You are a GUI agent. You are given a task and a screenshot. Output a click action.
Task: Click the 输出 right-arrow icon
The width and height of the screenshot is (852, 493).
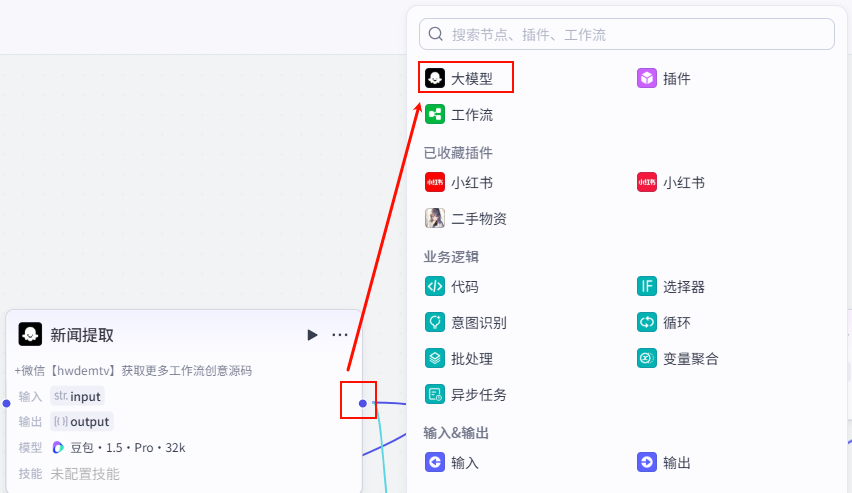point(647,462)
